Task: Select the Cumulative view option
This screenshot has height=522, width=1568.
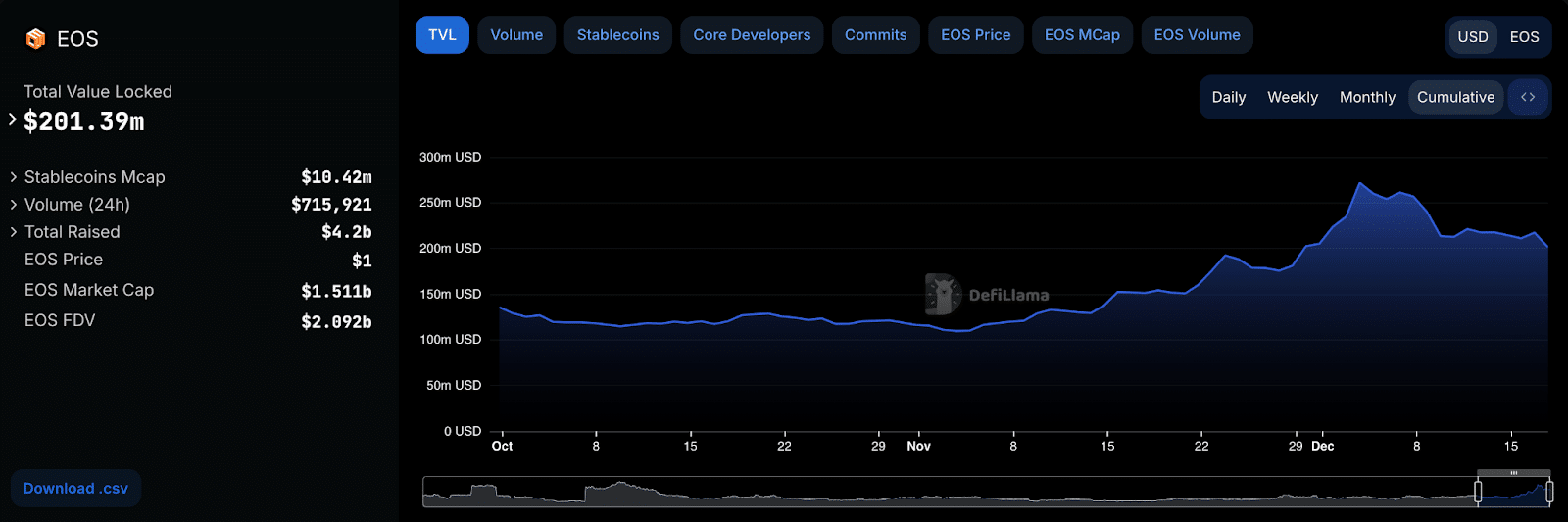Action: pyautogui.click(x=1455, y=97)
